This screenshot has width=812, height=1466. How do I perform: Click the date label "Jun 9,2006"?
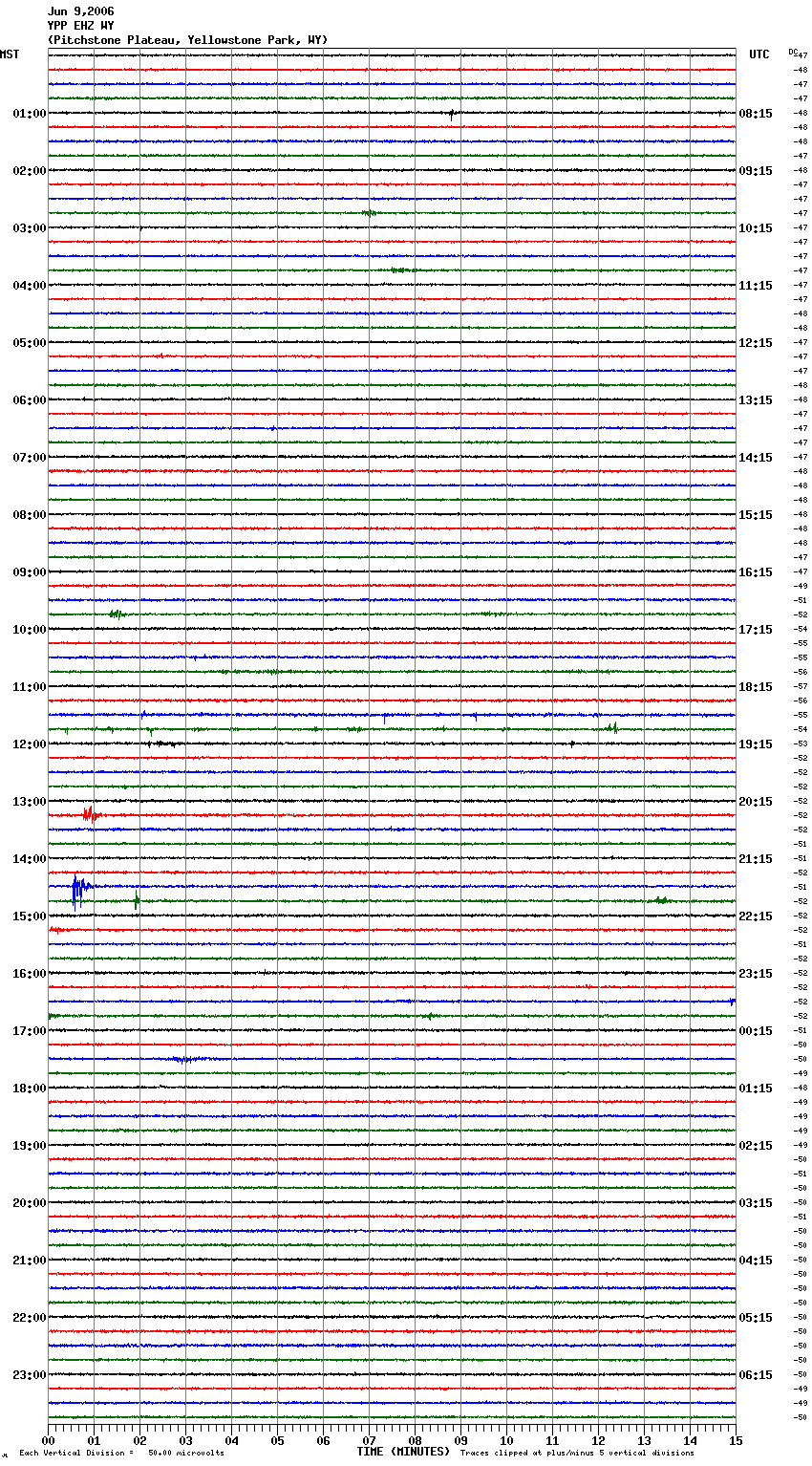point(80,11)
